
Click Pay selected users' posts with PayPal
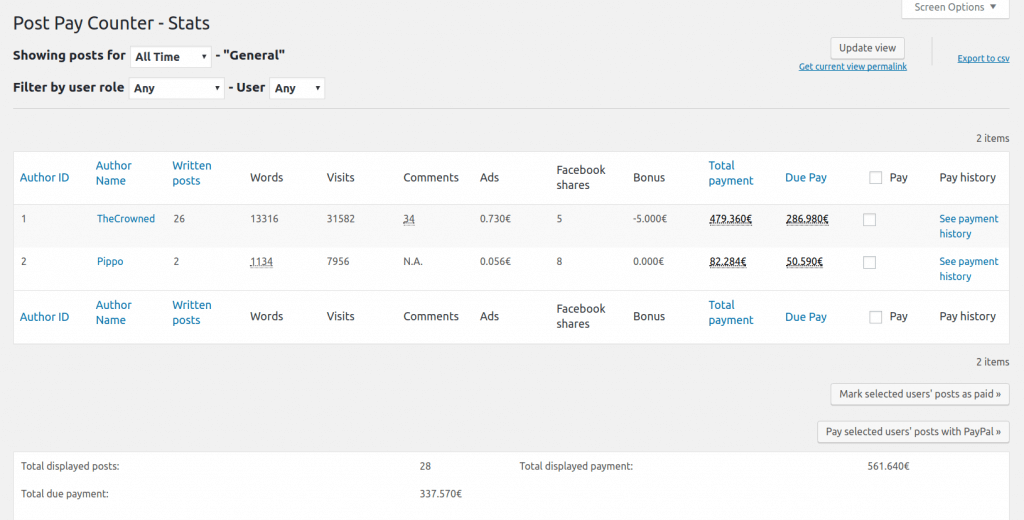[x=913, y=432]
